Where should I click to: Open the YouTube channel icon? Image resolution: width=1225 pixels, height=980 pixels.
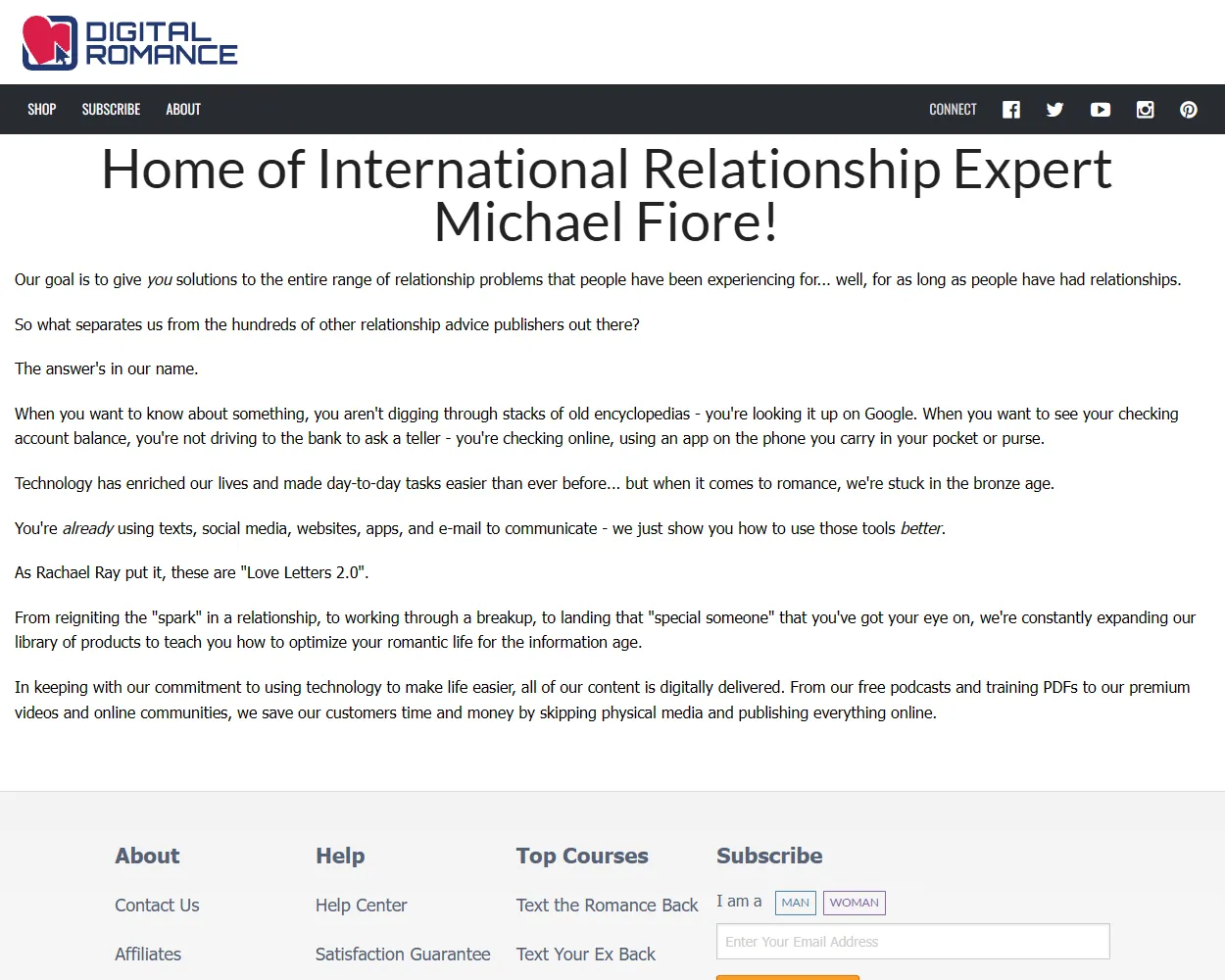pos(1101,110)
